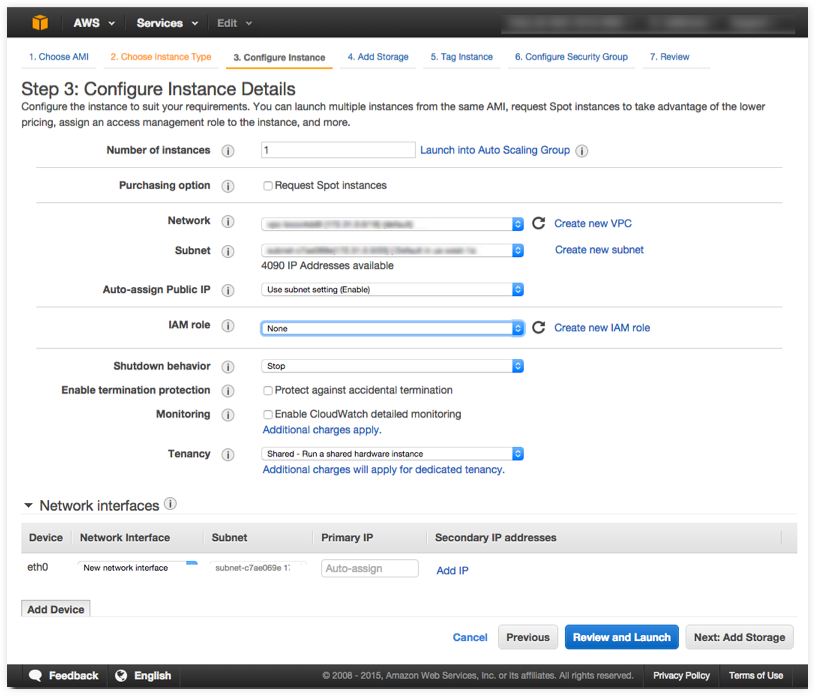Click the English language globe icon
The width and height of the screenshot is (815, 696).
121,675
